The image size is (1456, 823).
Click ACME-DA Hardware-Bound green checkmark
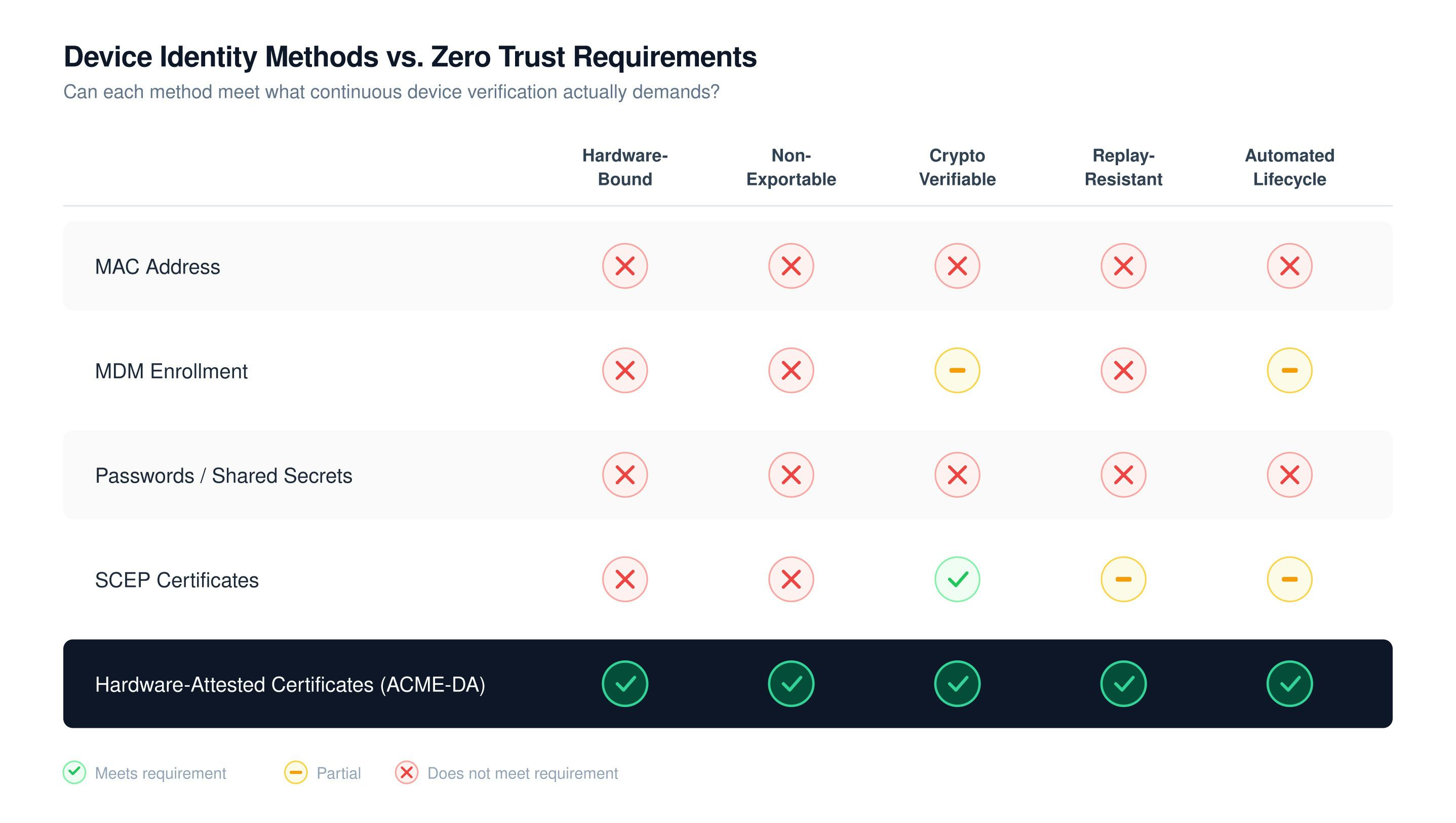click(624, 684)
